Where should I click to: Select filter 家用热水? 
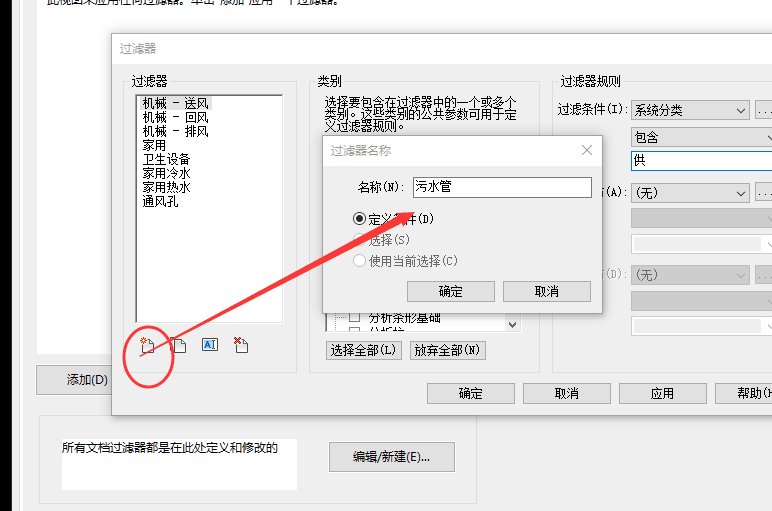166,187
